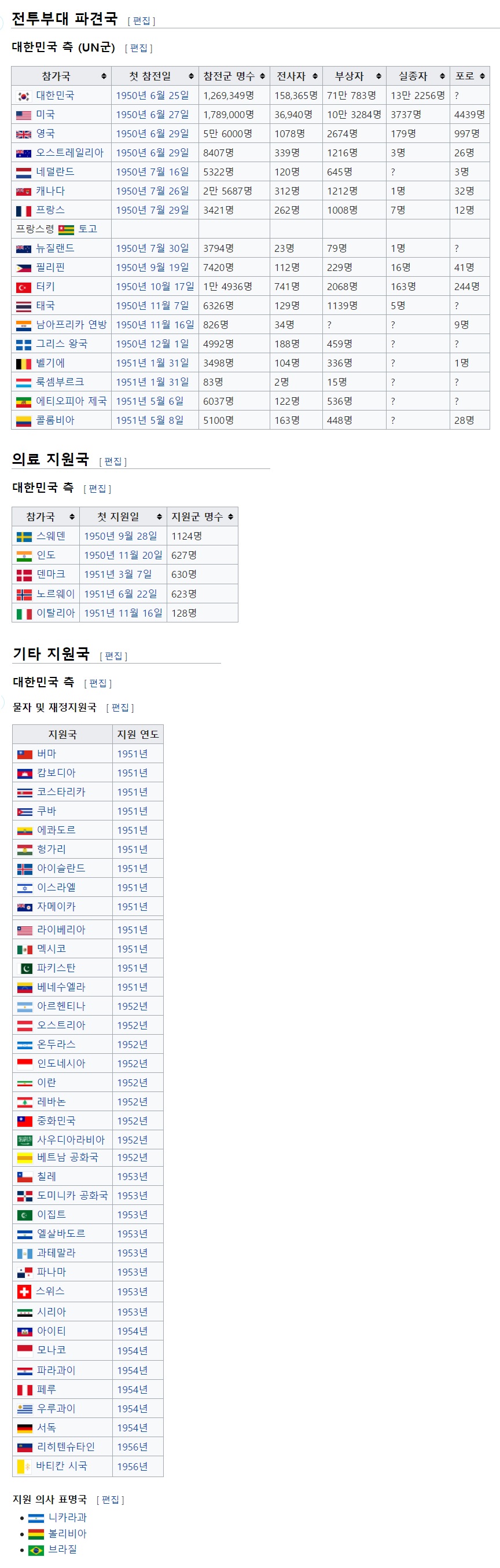
Task: Open the 캐나다 article link
Action: click(x=50, y=191)
